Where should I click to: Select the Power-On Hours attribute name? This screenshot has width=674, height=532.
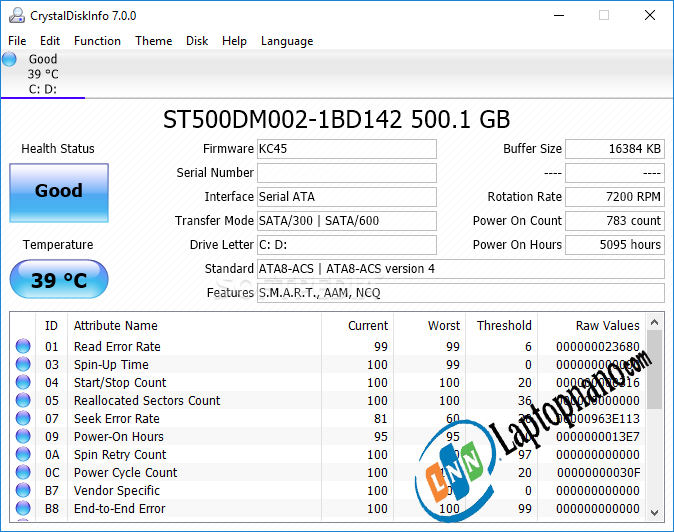pos(119,437)
